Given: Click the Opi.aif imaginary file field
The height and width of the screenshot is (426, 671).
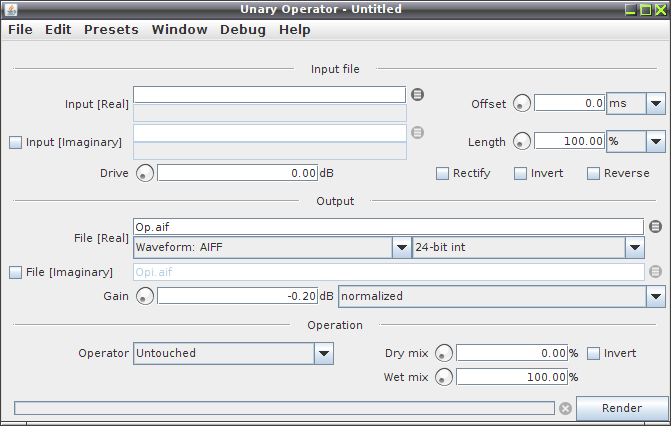Looking at the screenshot, I should click(389, 272).
